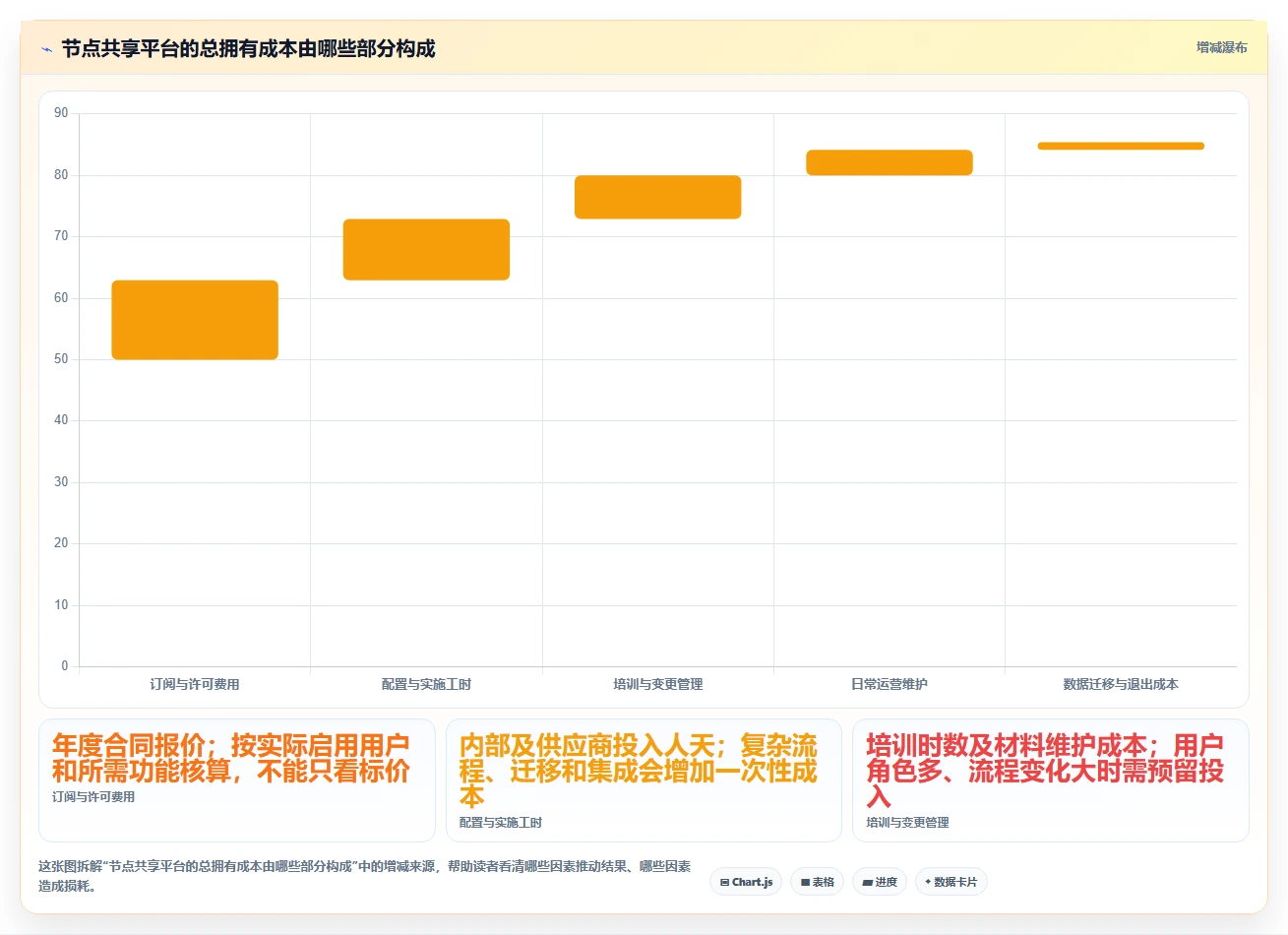Select the 进度 tag pill

(x=880, y=882)
